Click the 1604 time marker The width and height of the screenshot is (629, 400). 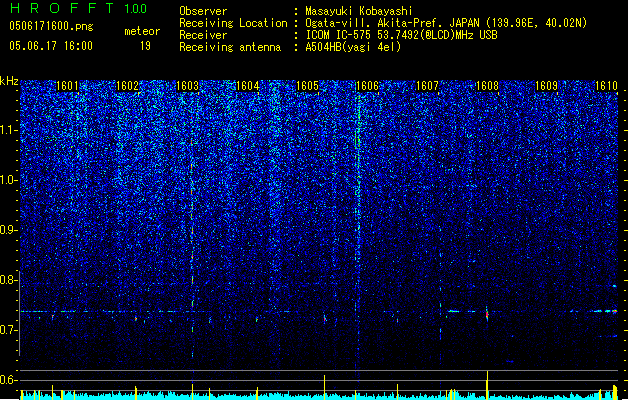click(248, 86)
